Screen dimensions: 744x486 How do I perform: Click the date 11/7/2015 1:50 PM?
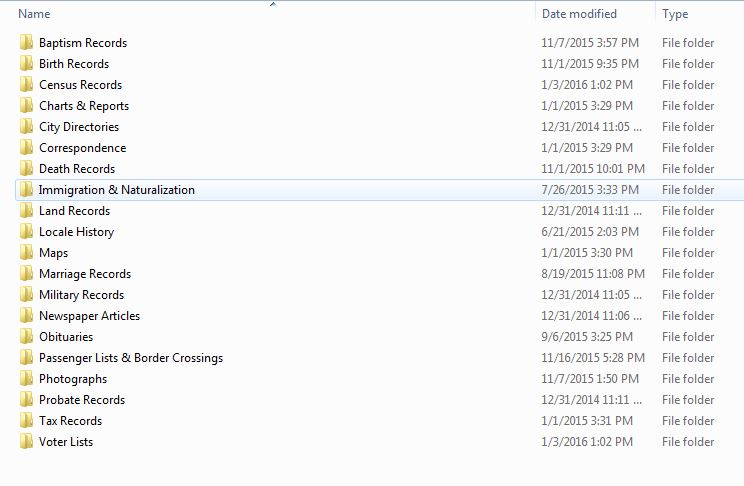click(590, 379)
